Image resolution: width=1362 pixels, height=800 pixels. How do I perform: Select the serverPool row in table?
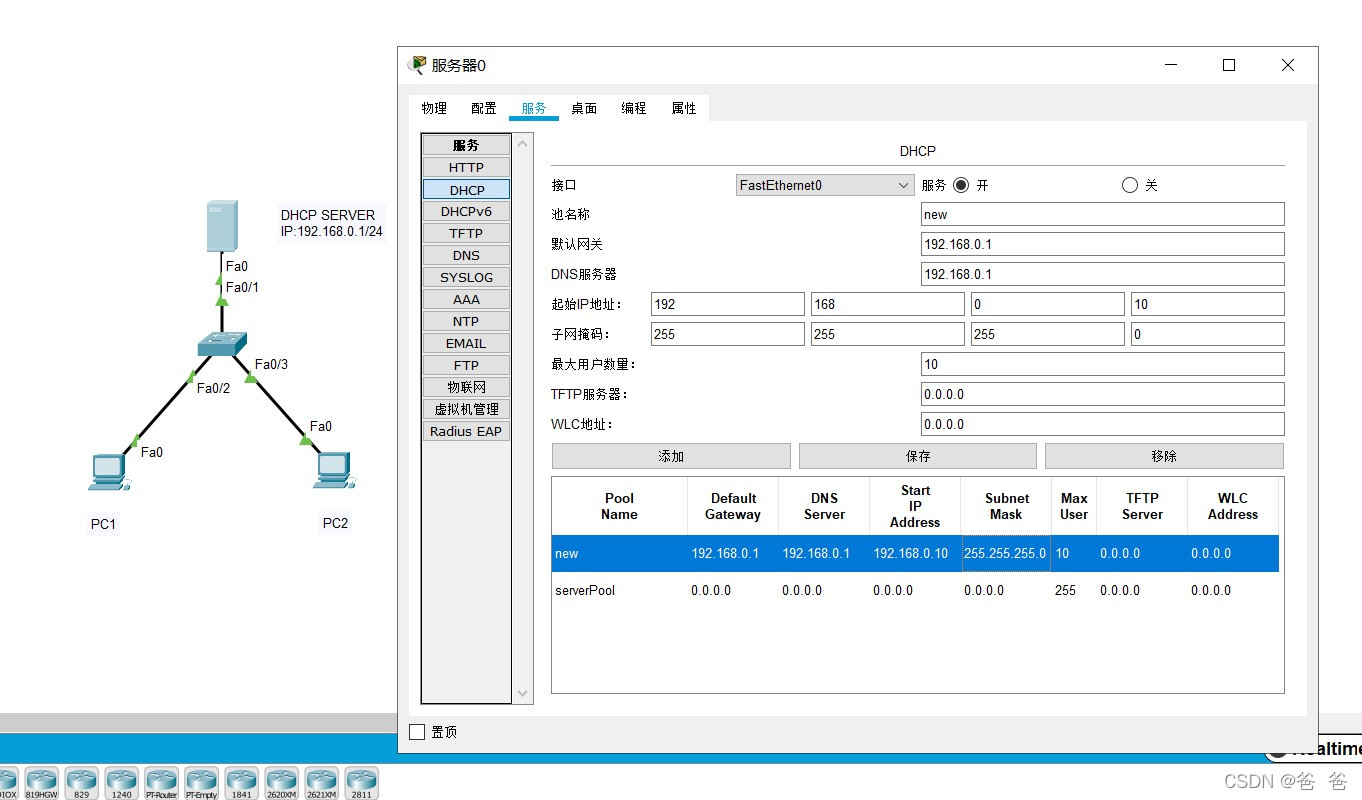pyautogui.click(x=915, y=590)
